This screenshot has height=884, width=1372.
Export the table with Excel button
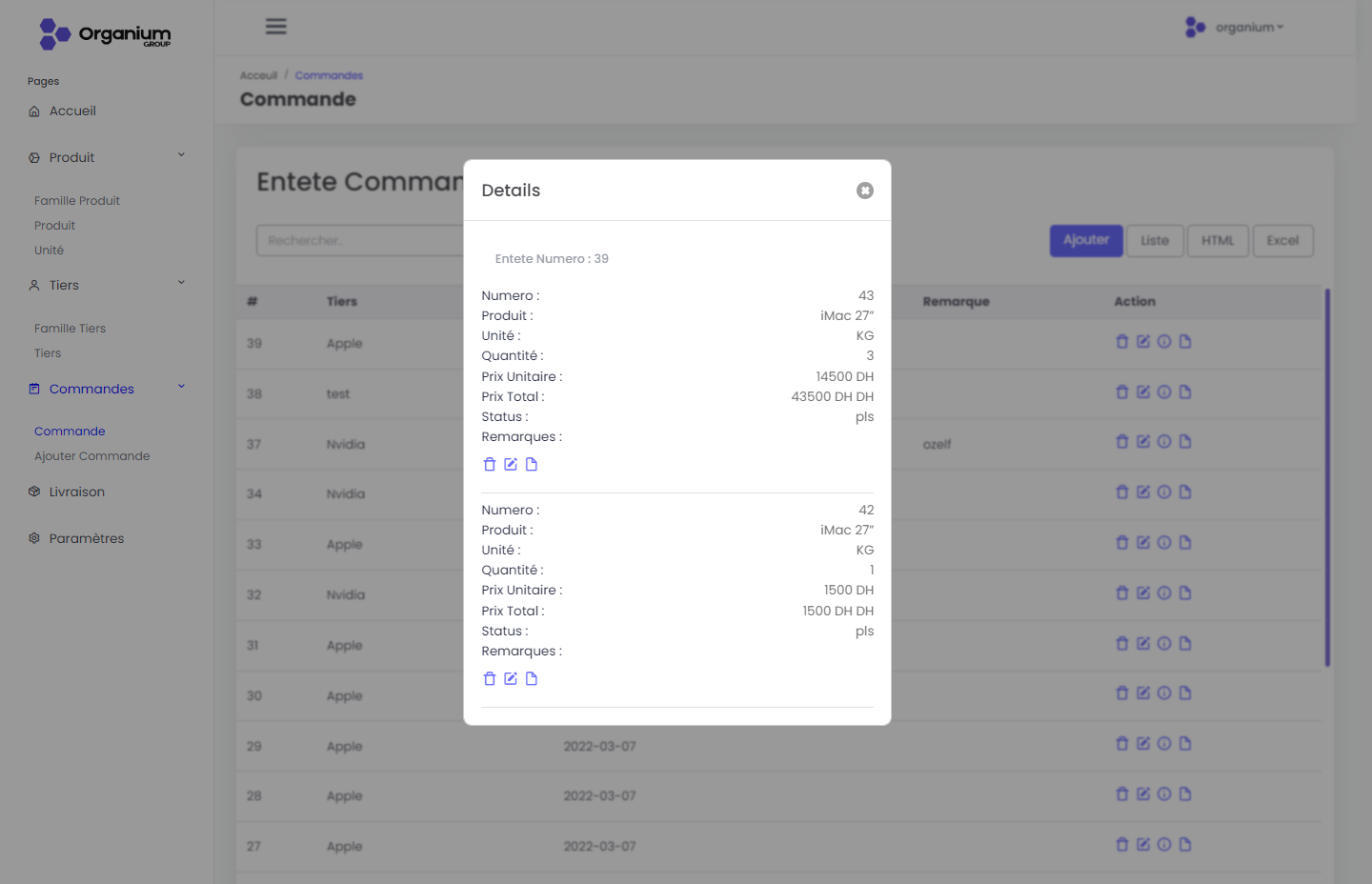pos(1282,241)
